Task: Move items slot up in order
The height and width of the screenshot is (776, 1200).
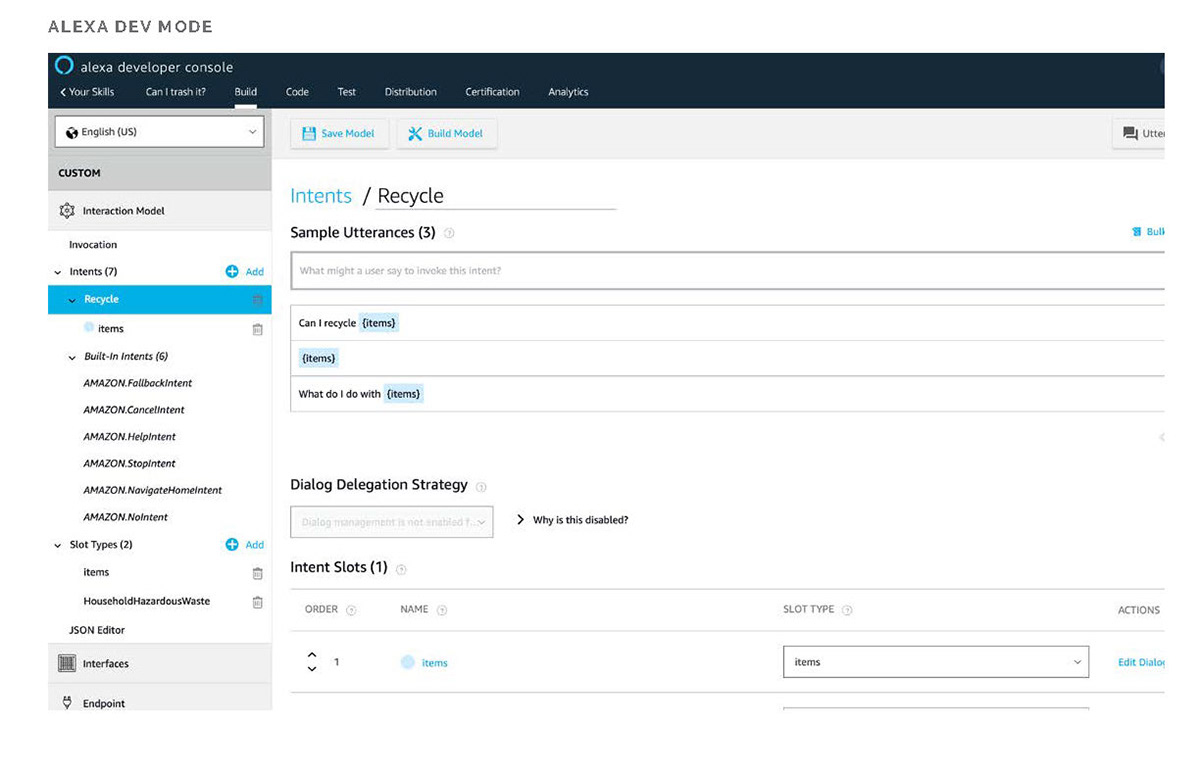Action: 312,656
